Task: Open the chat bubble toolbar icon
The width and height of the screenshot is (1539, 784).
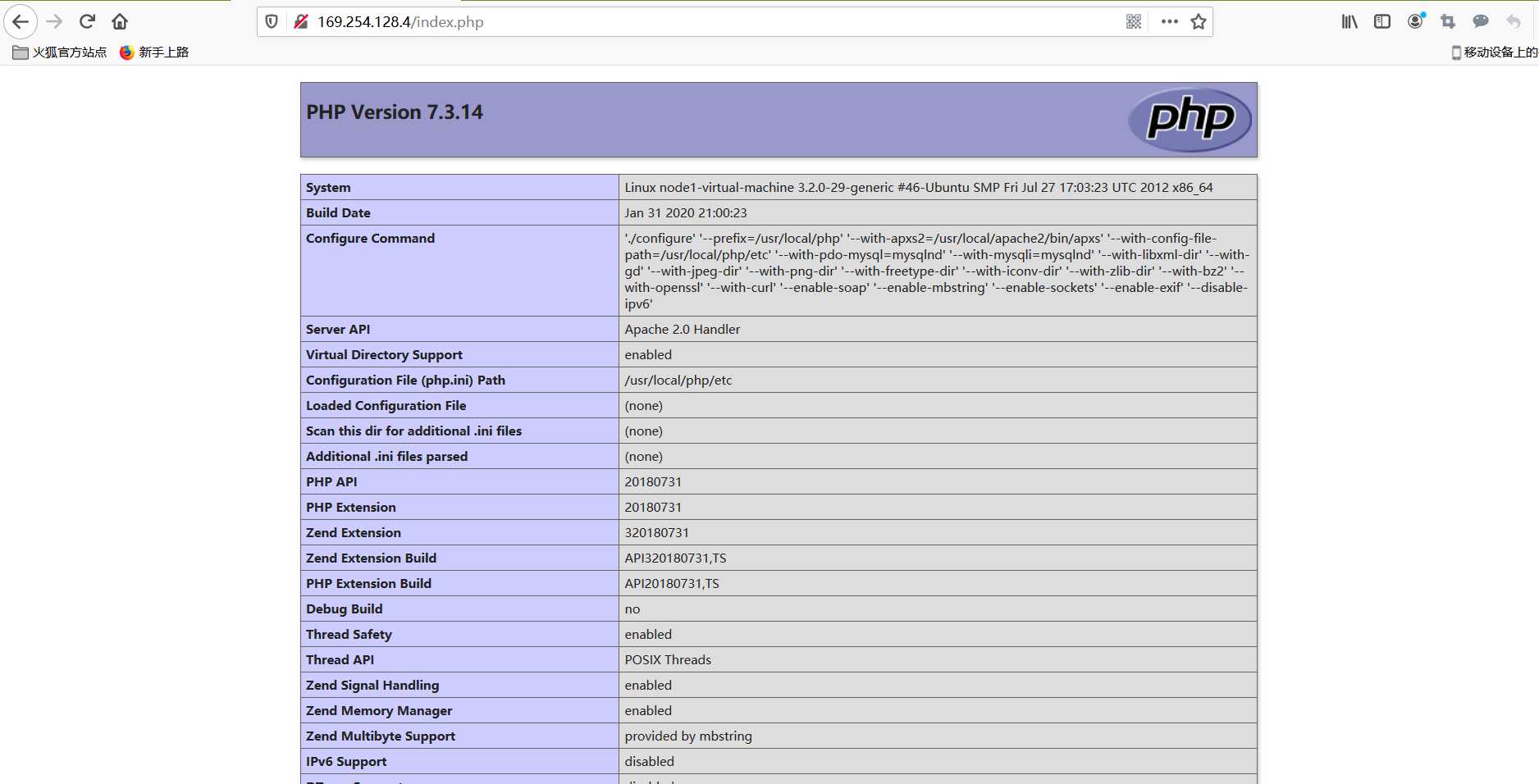Action: click(x=1481, y=21)
